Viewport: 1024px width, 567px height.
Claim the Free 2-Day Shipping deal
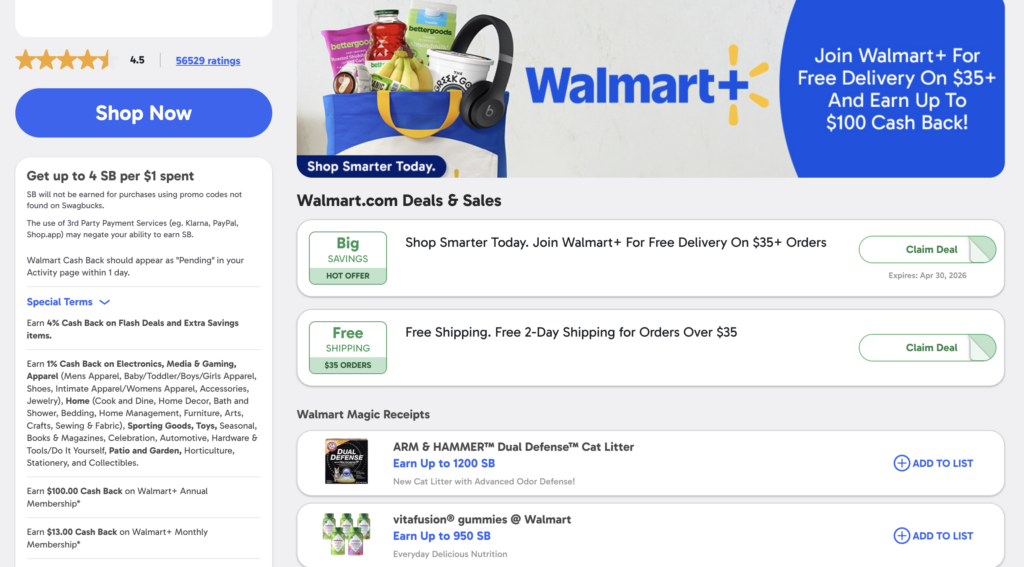(927, 348)
